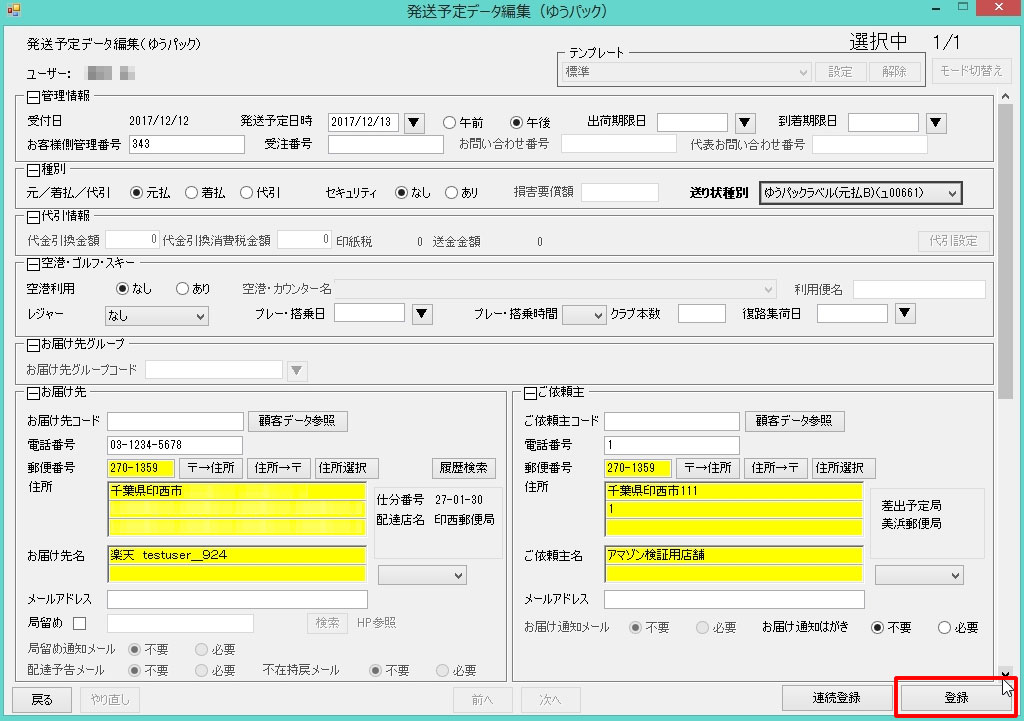
Task: Collapse the 管理情報 section
Action: pyautogui.click(x=33, y=97)
